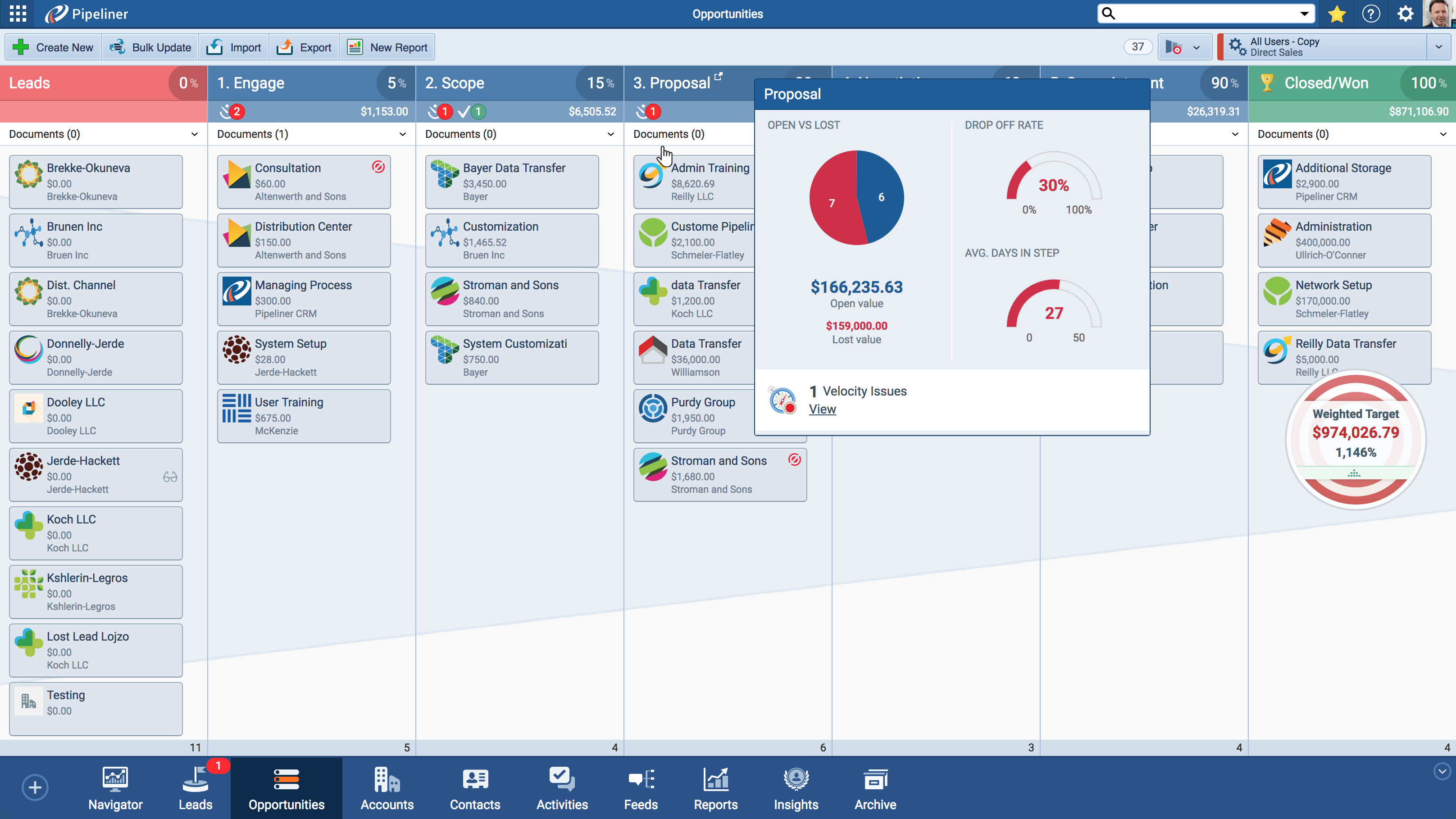Click the plus add icon in bottom bar
The image size is (1456, 819).
[35, 787]
